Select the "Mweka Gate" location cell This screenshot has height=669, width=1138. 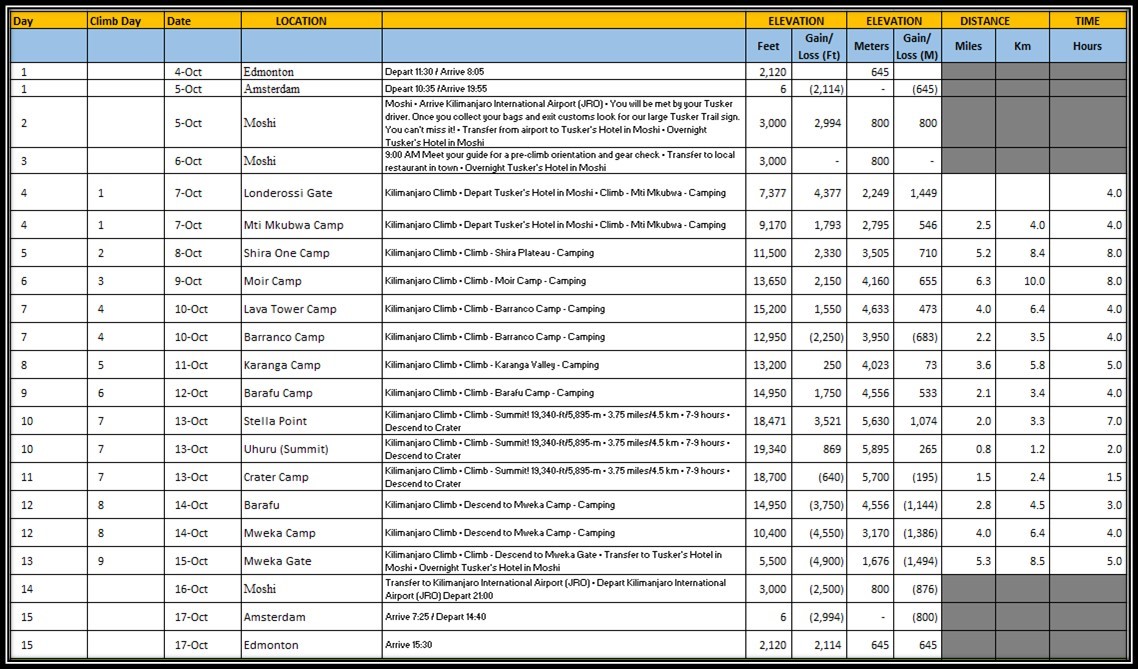pyautogui.click(x=277, y=561)
